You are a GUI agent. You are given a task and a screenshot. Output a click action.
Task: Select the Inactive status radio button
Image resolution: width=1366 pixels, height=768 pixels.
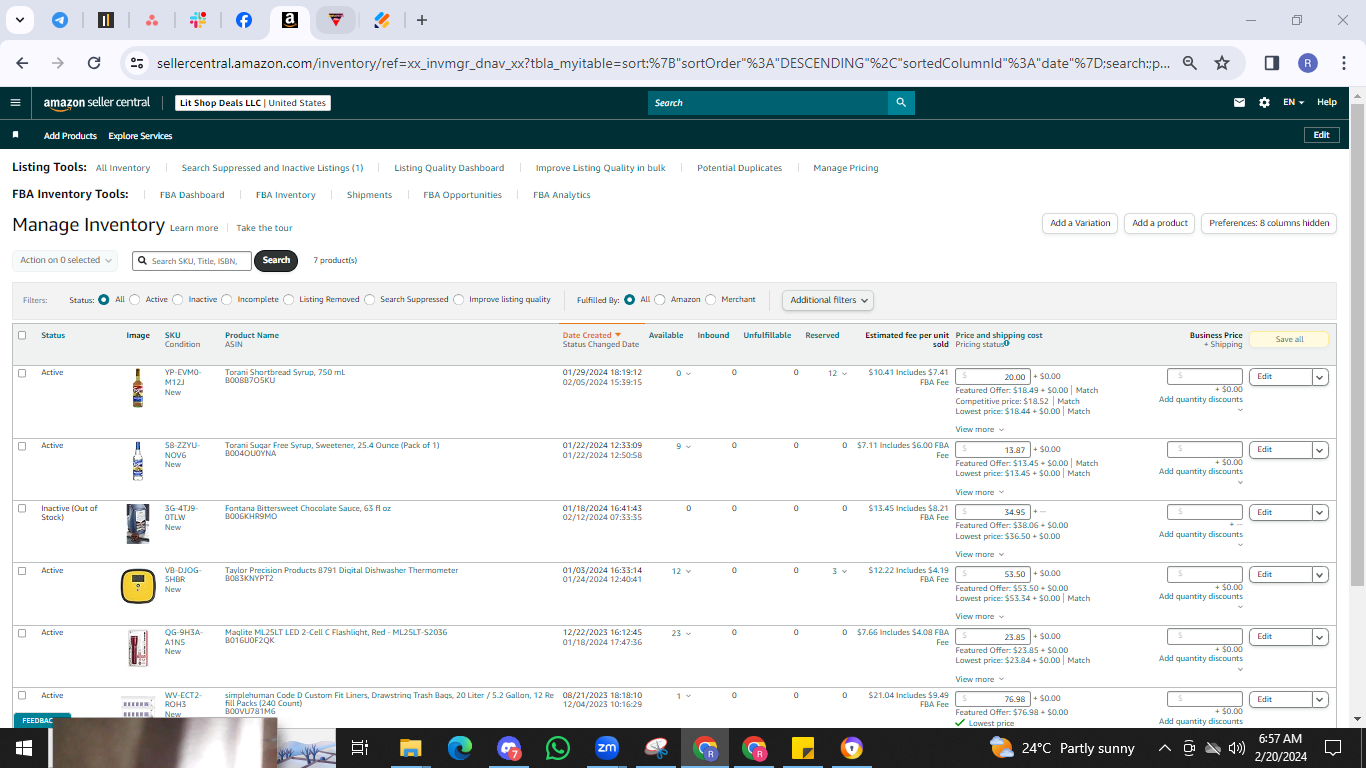pos(178,299)
